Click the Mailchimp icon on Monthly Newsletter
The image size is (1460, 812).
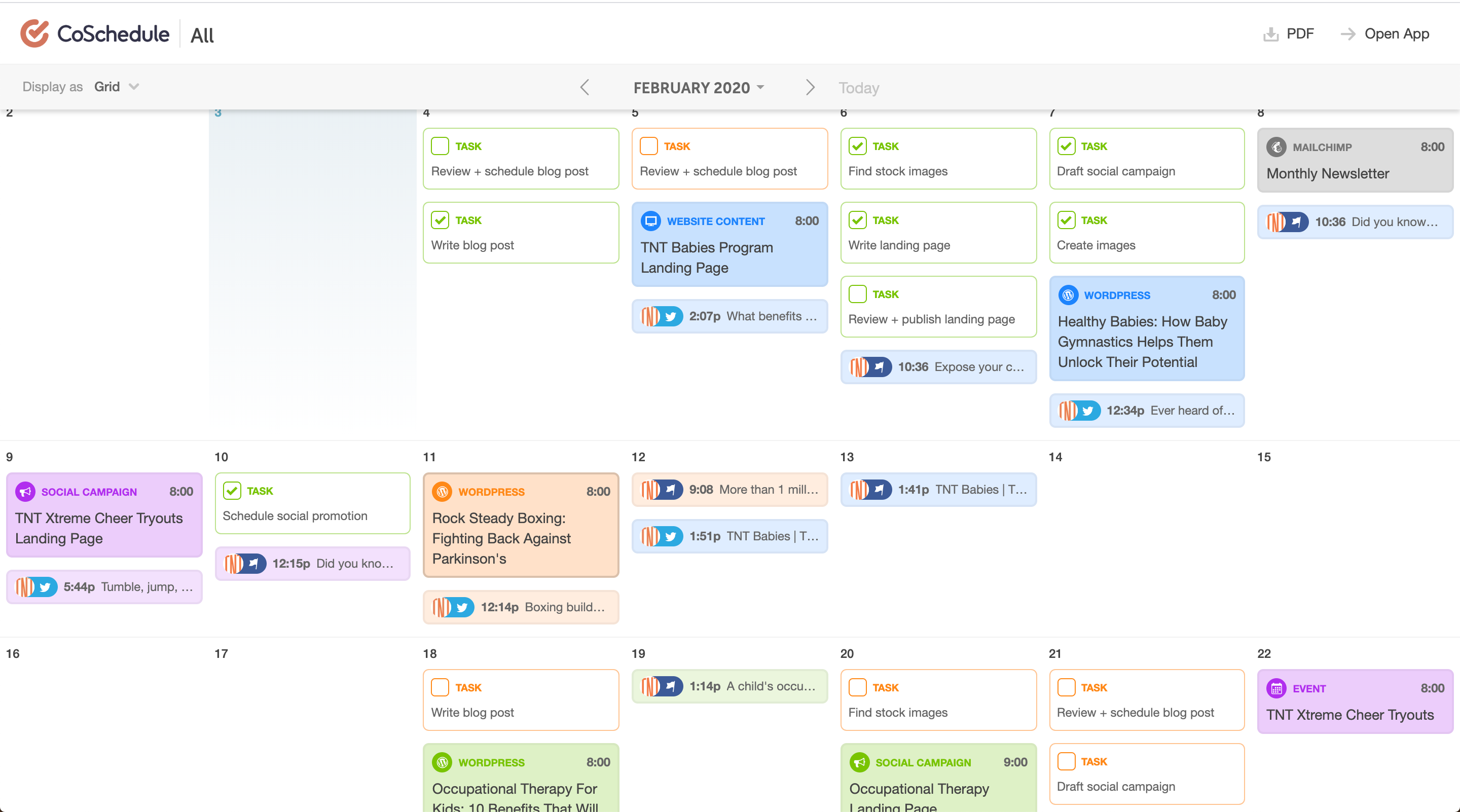point(1276,147)
